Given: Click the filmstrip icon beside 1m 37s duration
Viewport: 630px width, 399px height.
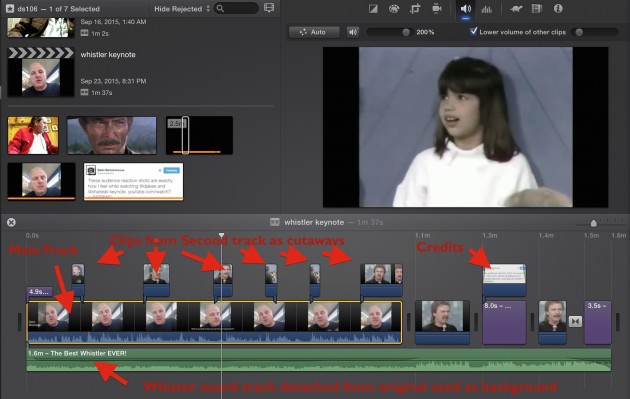Looking at the screenshot, I should point(84,92).
